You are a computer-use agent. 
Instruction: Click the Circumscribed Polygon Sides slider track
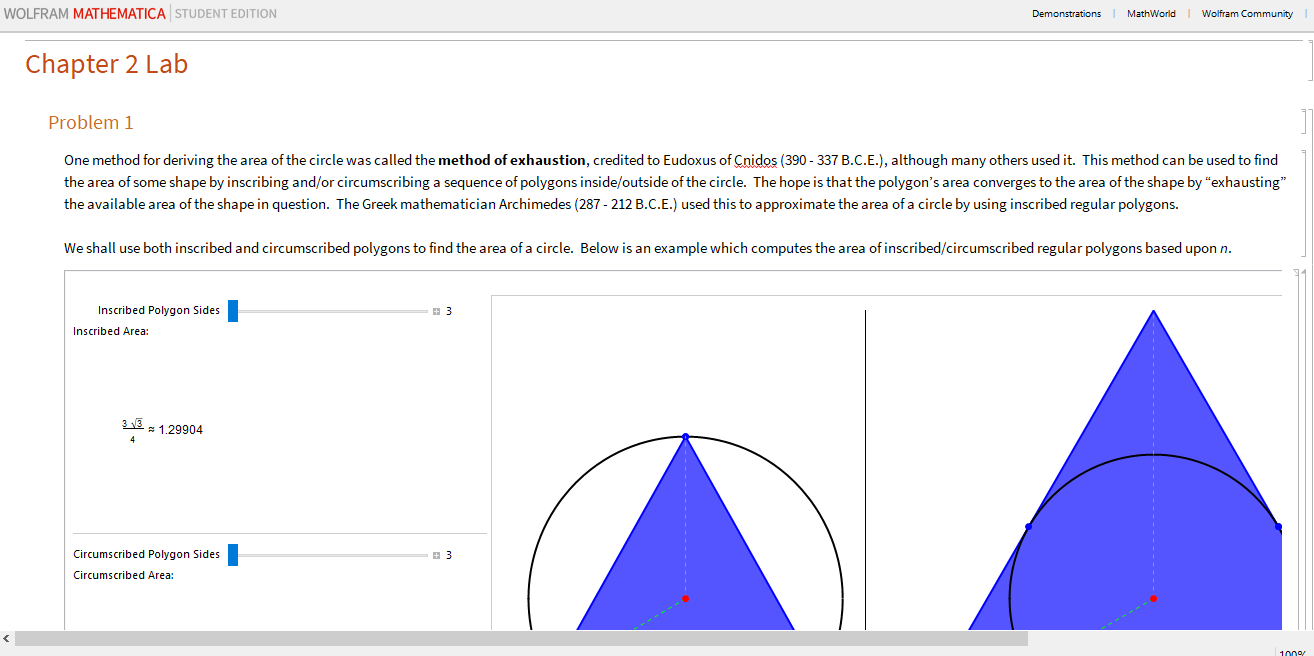[330, 554]
